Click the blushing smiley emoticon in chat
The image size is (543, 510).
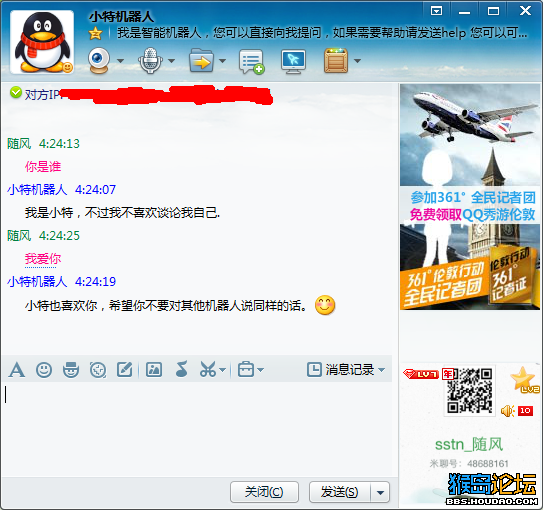pyautogui.click(x=325, y=305)
